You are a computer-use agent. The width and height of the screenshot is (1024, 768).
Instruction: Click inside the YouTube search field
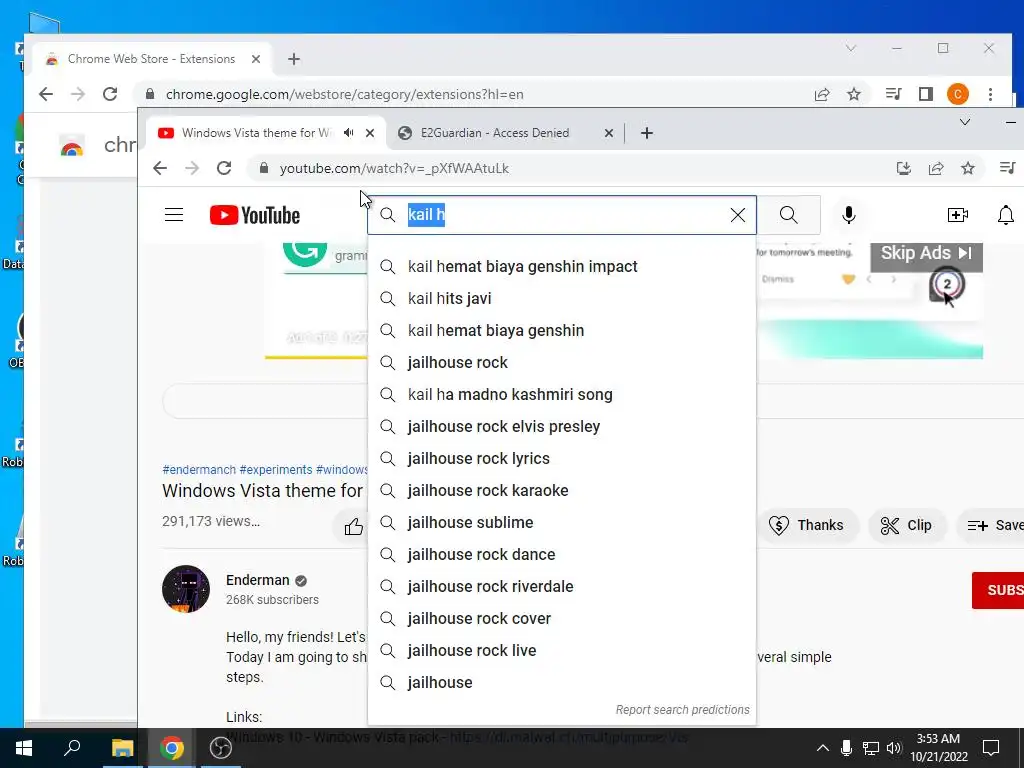pos(562,215)
